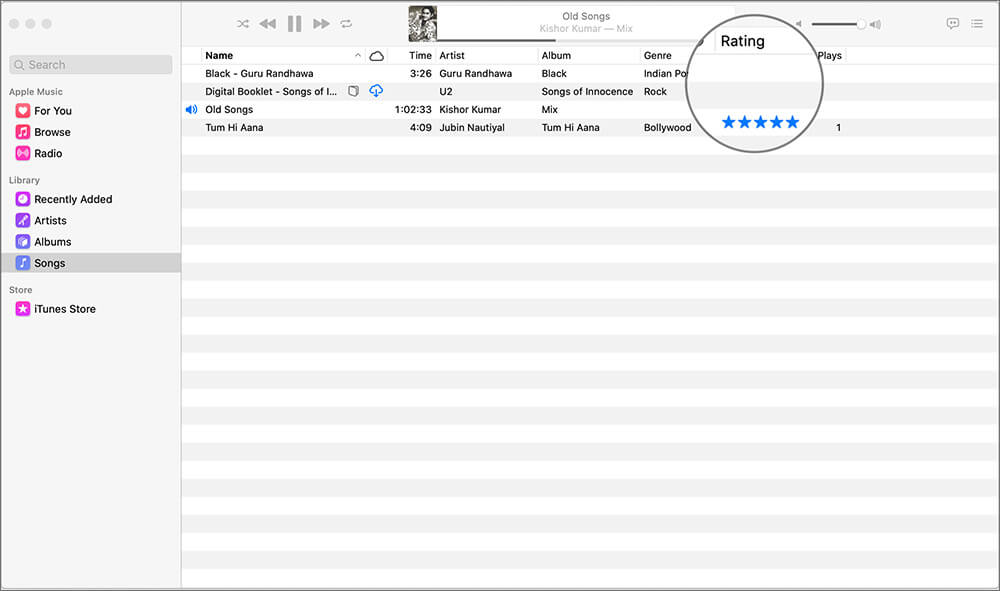Adjust the volume slider knob

pos(861,24)
